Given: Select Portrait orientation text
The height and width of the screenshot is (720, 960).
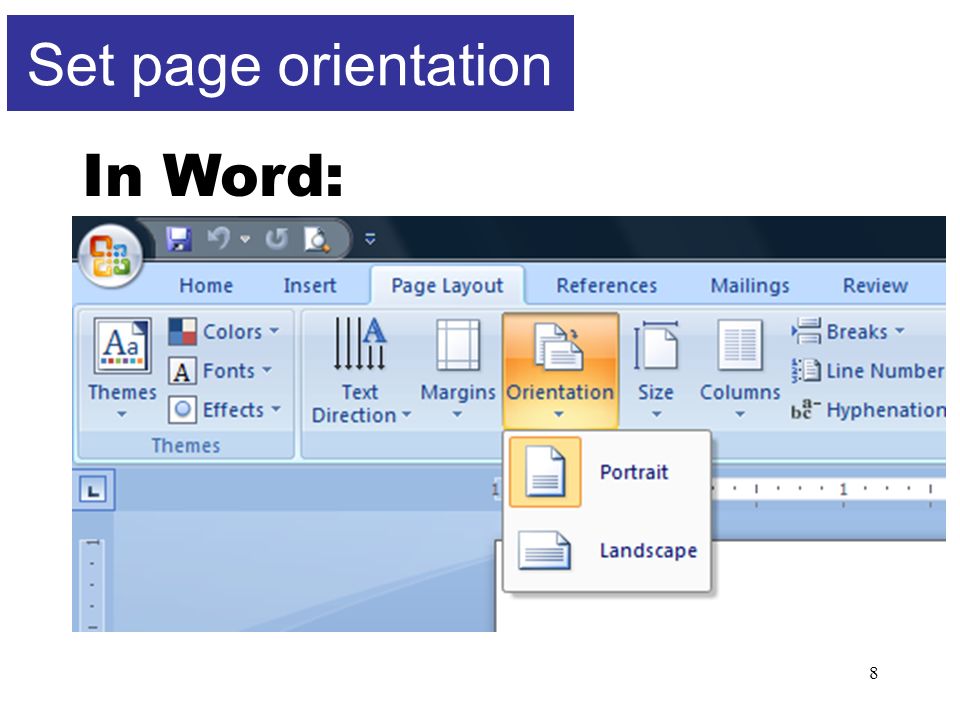Looking at the screenshot, I should click(634, 472).
